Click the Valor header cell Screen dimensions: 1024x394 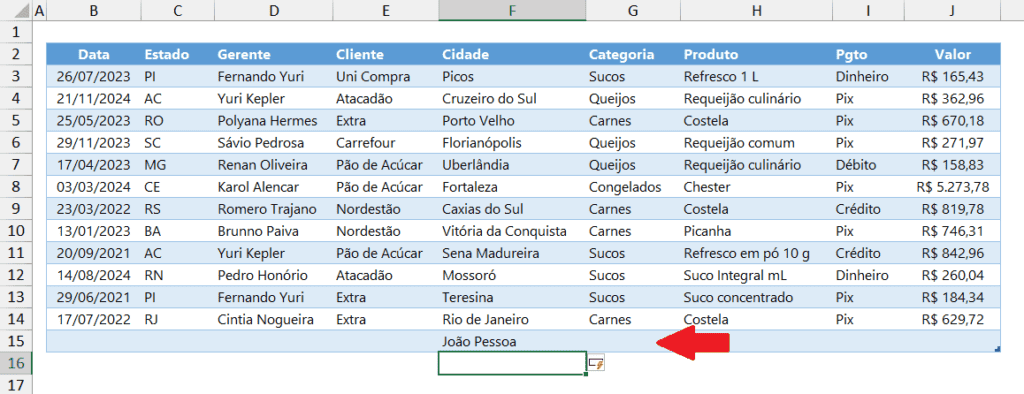pos(952,54)
